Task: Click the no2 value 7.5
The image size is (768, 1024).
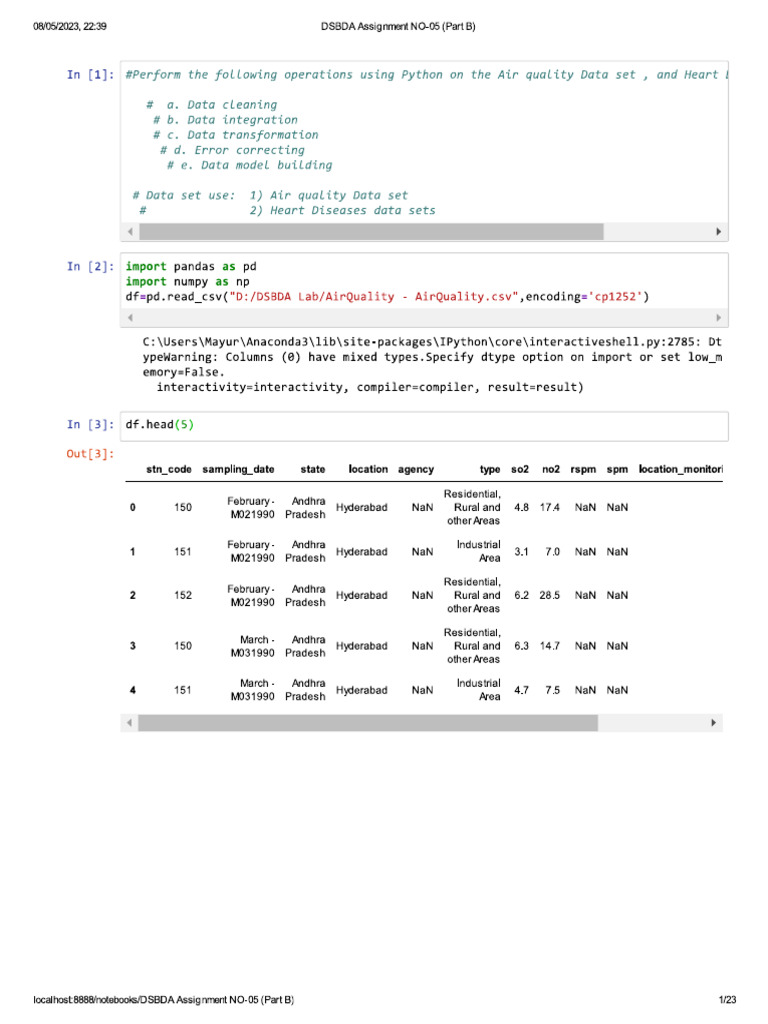Action: [552, 690]
